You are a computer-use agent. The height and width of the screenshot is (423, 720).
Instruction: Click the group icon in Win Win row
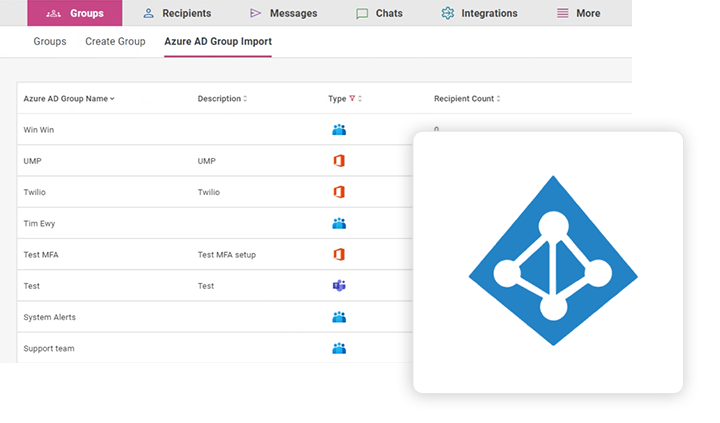[x=338, y=130]
